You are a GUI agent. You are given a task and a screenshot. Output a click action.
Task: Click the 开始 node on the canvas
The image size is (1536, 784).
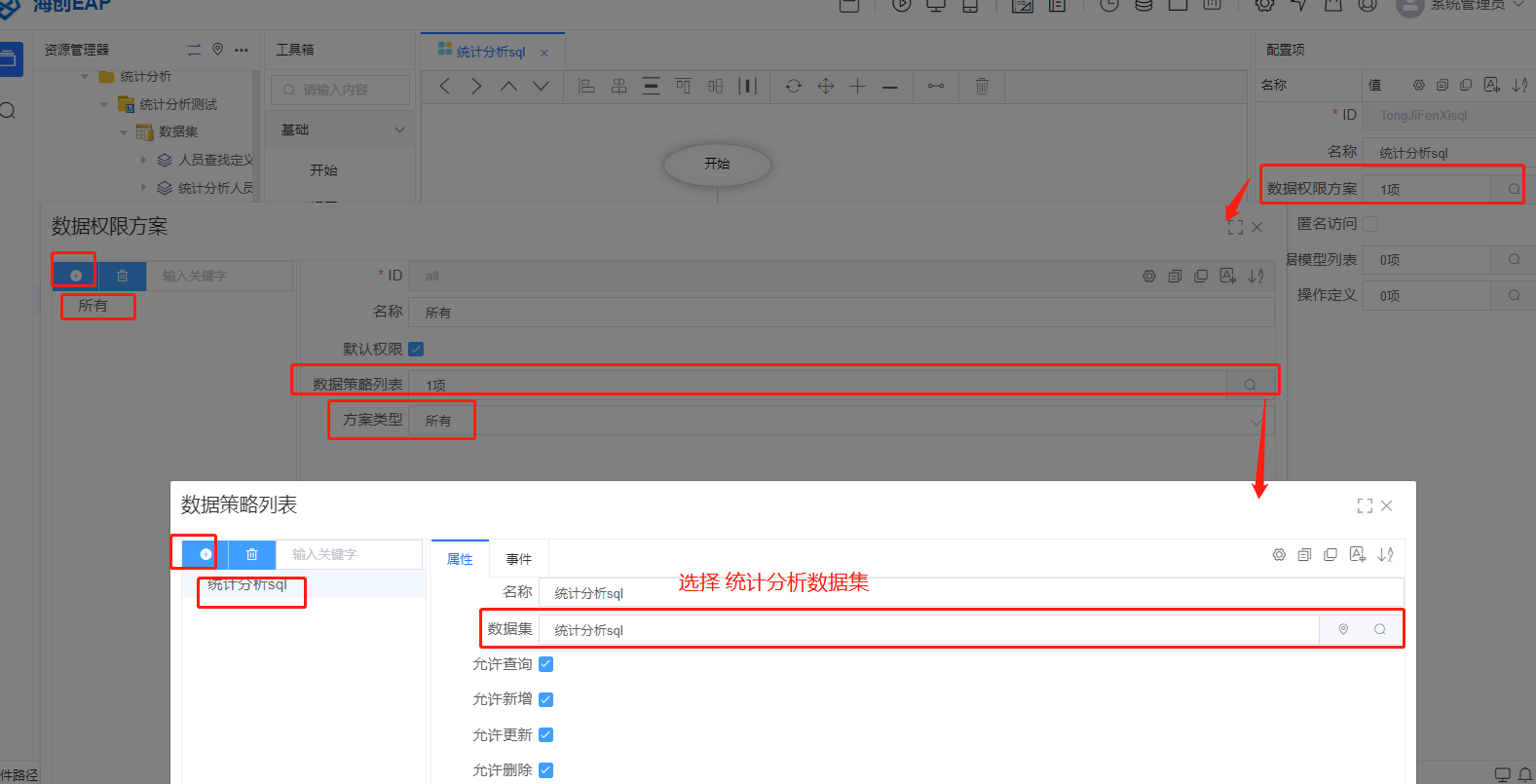717,164
